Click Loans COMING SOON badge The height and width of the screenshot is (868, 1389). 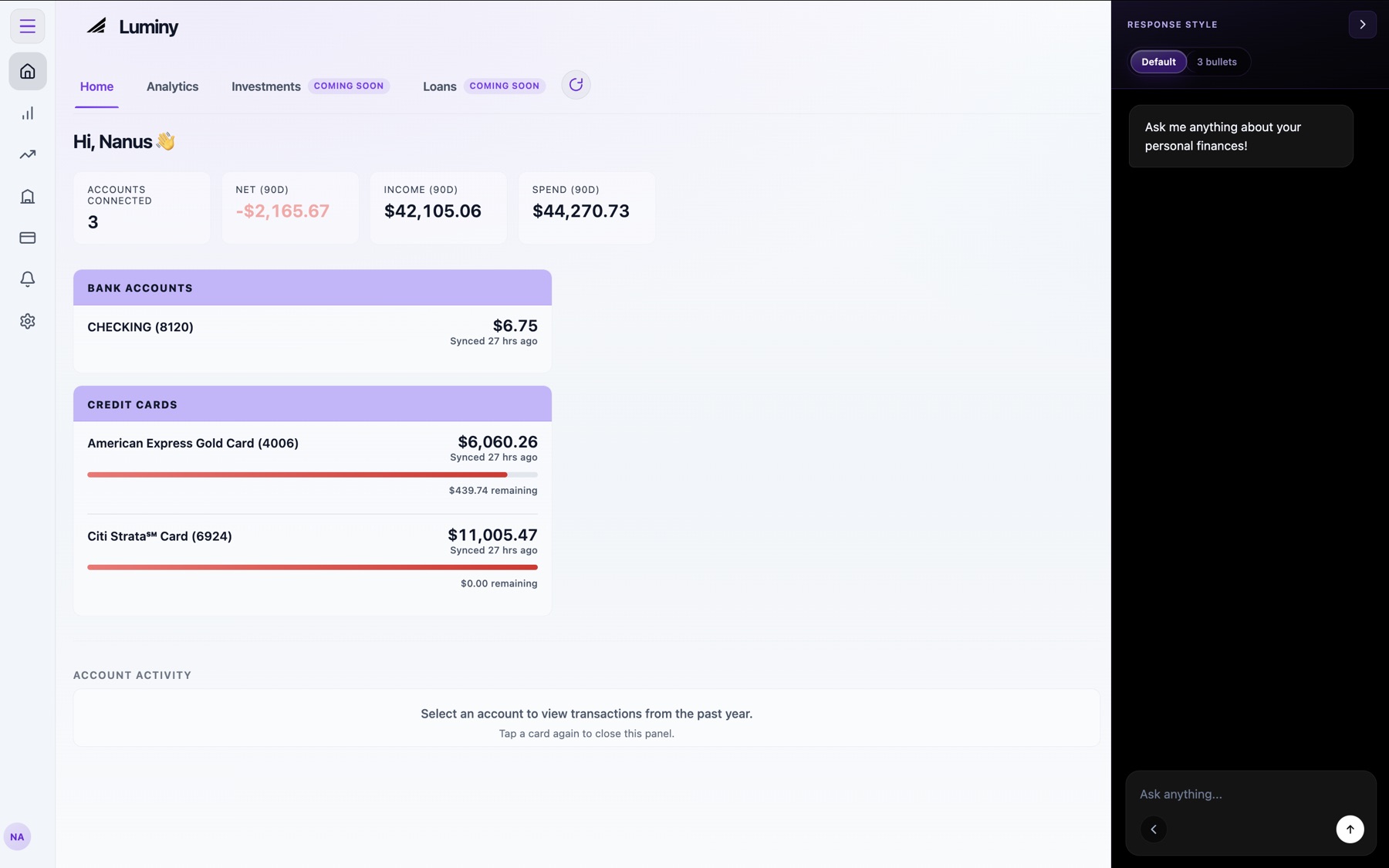tap(504, 86)
